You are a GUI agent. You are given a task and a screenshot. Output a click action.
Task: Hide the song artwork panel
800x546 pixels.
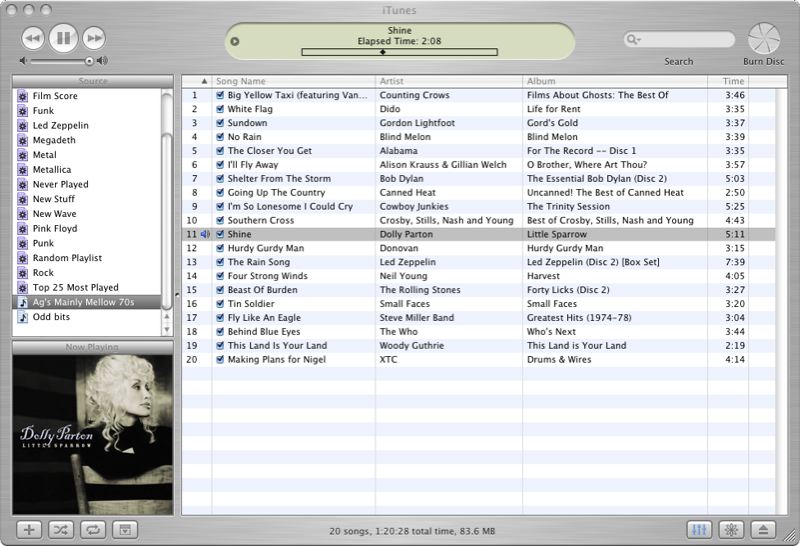click(125, 530)
